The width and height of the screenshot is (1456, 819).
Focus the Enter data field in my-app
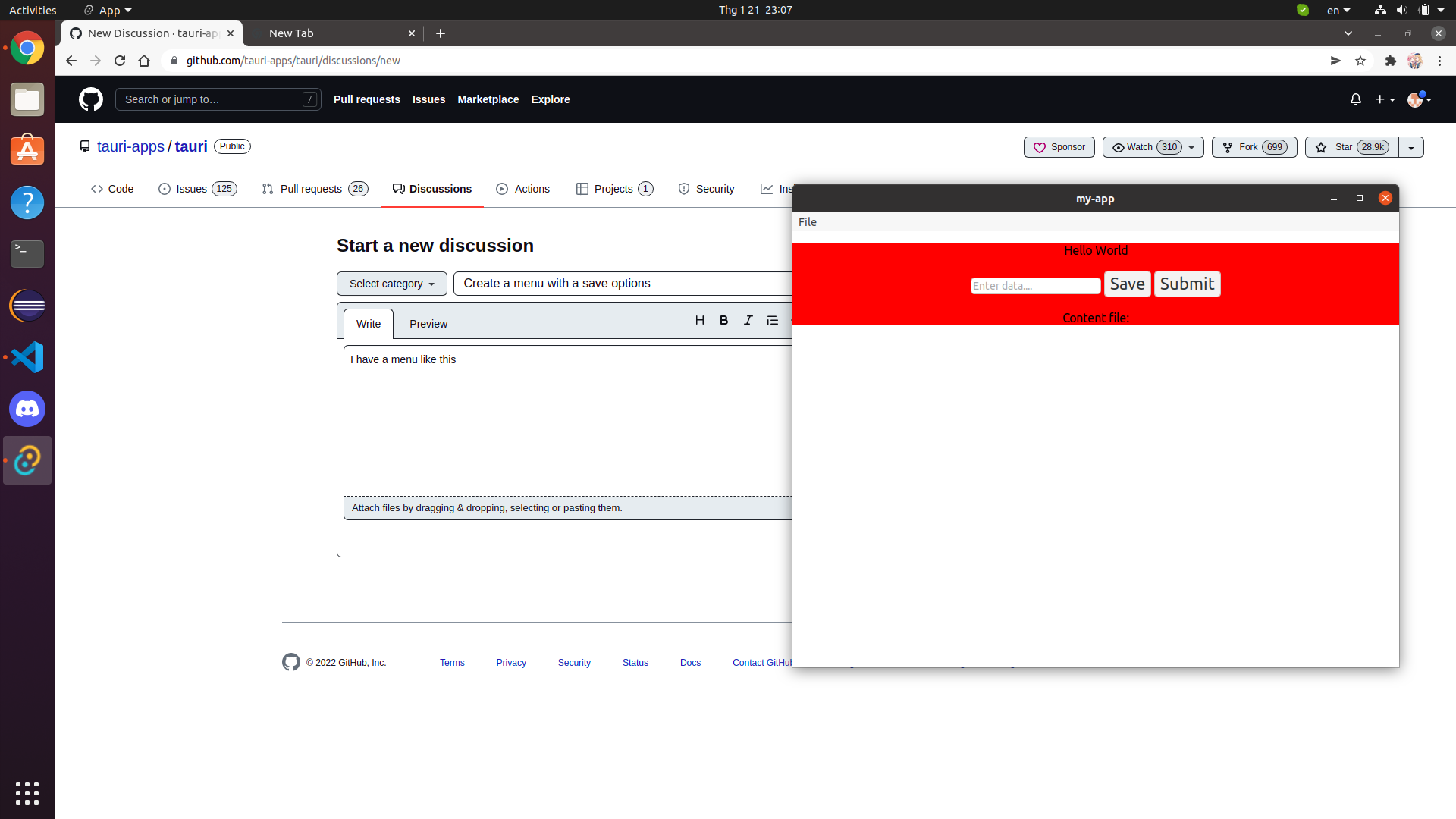coord(1036,286)
